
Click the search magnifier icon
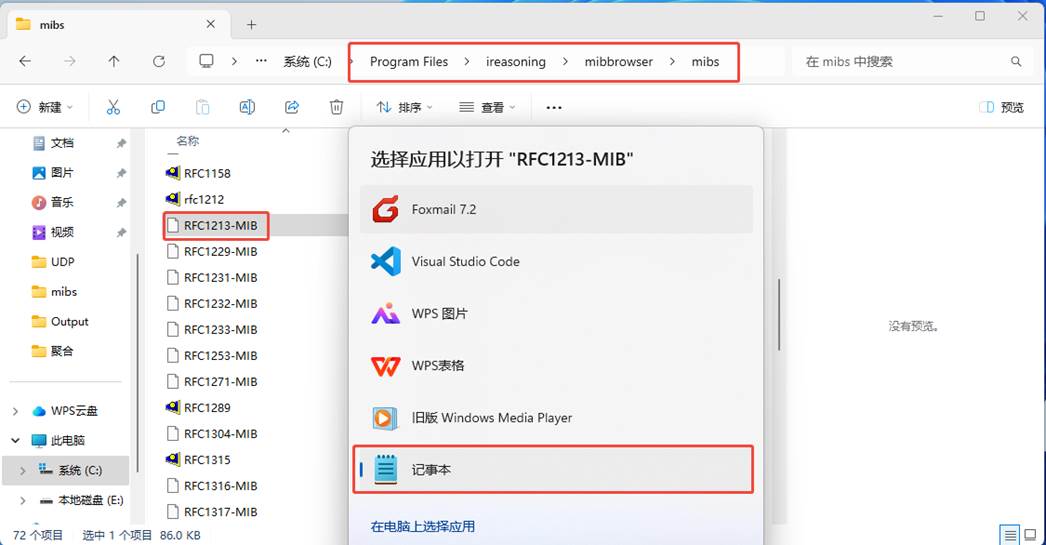(x=1016, y=61)
